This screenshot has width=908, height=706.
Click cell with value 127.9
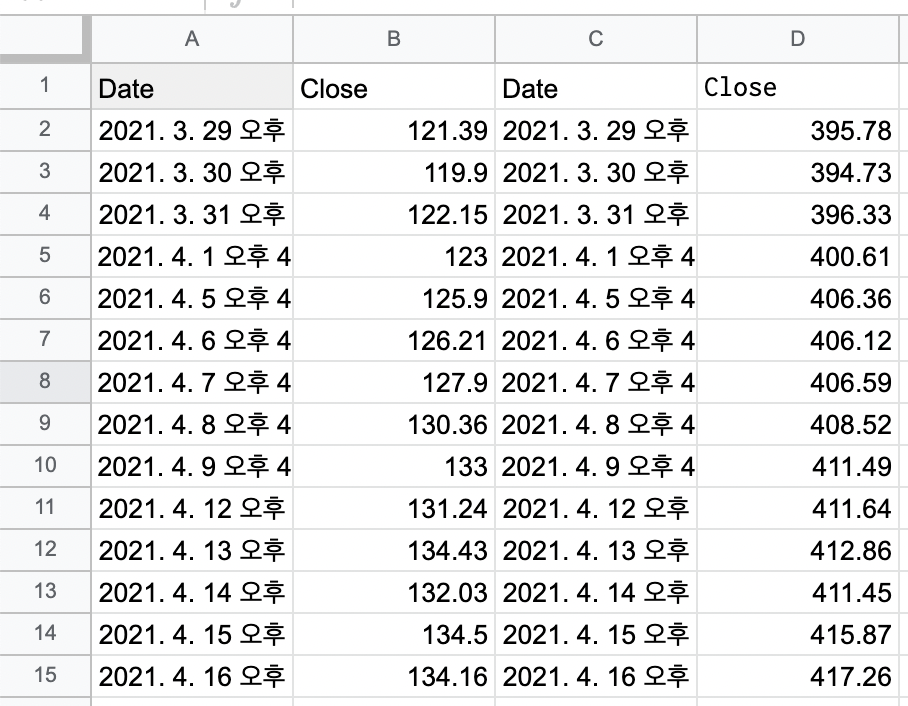tap(394, 382)
